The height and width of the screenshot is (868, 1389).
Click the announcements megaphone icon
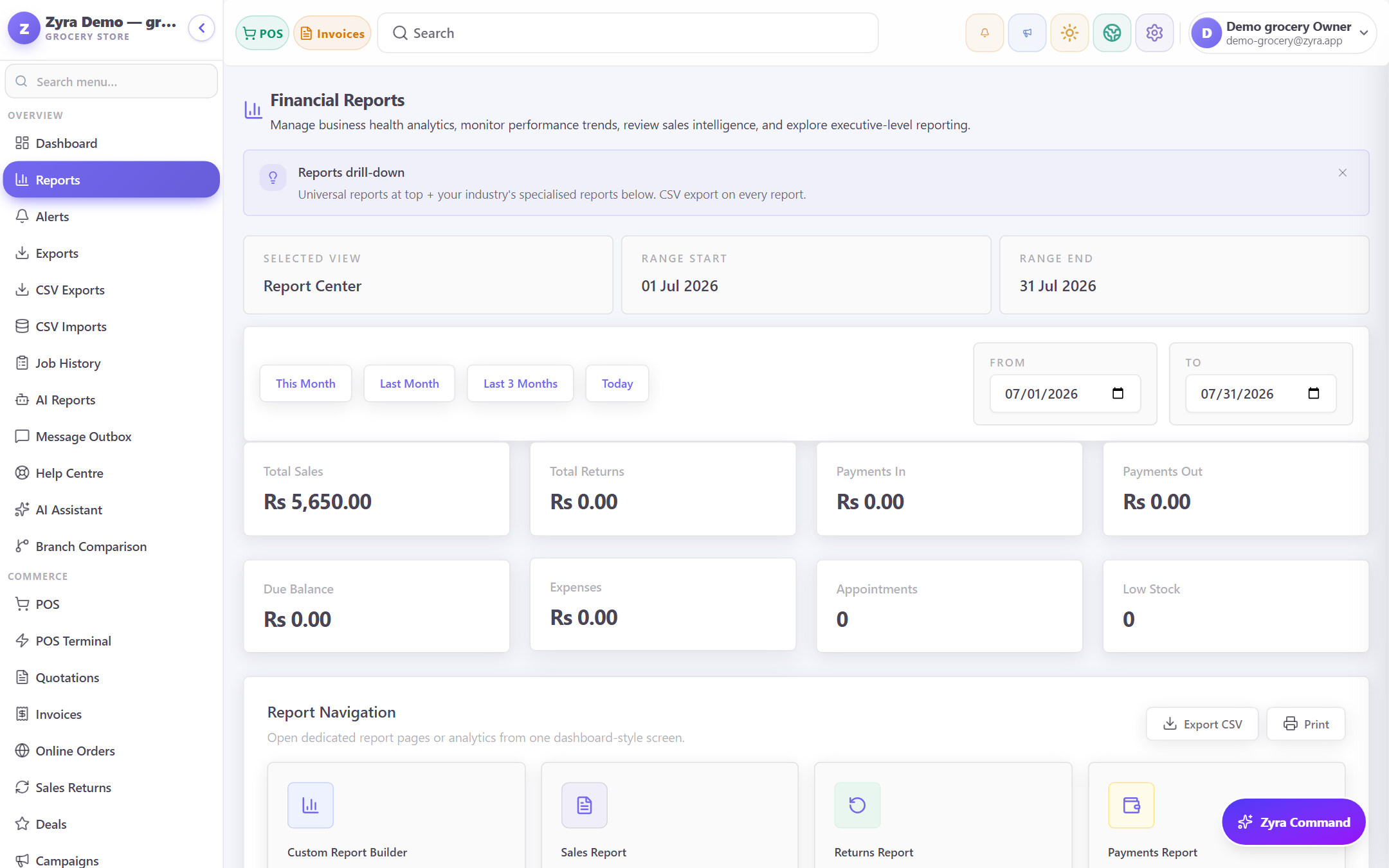tap(1027, 33)
